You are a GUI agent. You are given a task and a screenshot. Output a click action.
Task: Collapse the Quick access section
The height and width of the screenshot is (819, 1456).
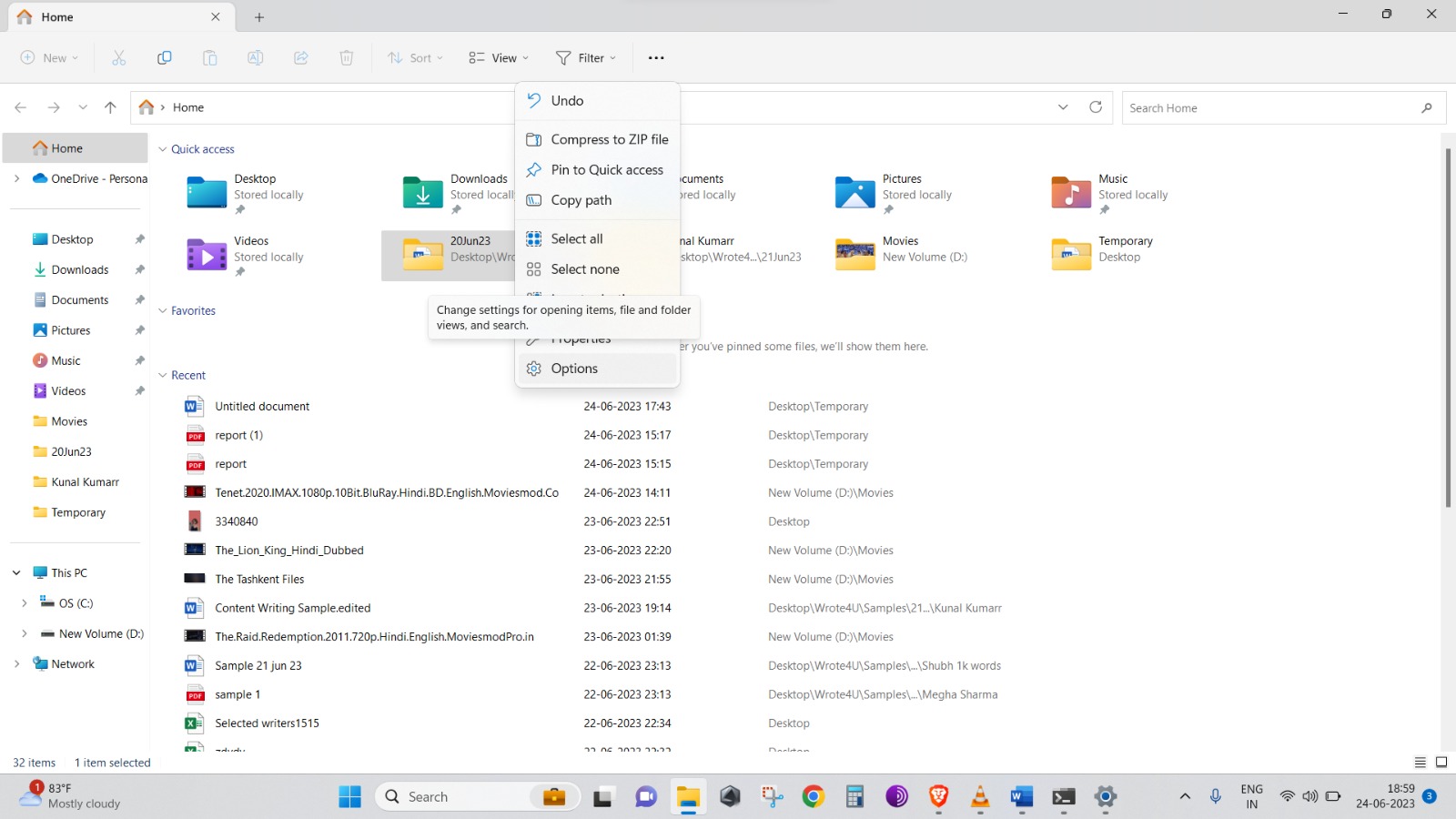click(x=163, y=149)
